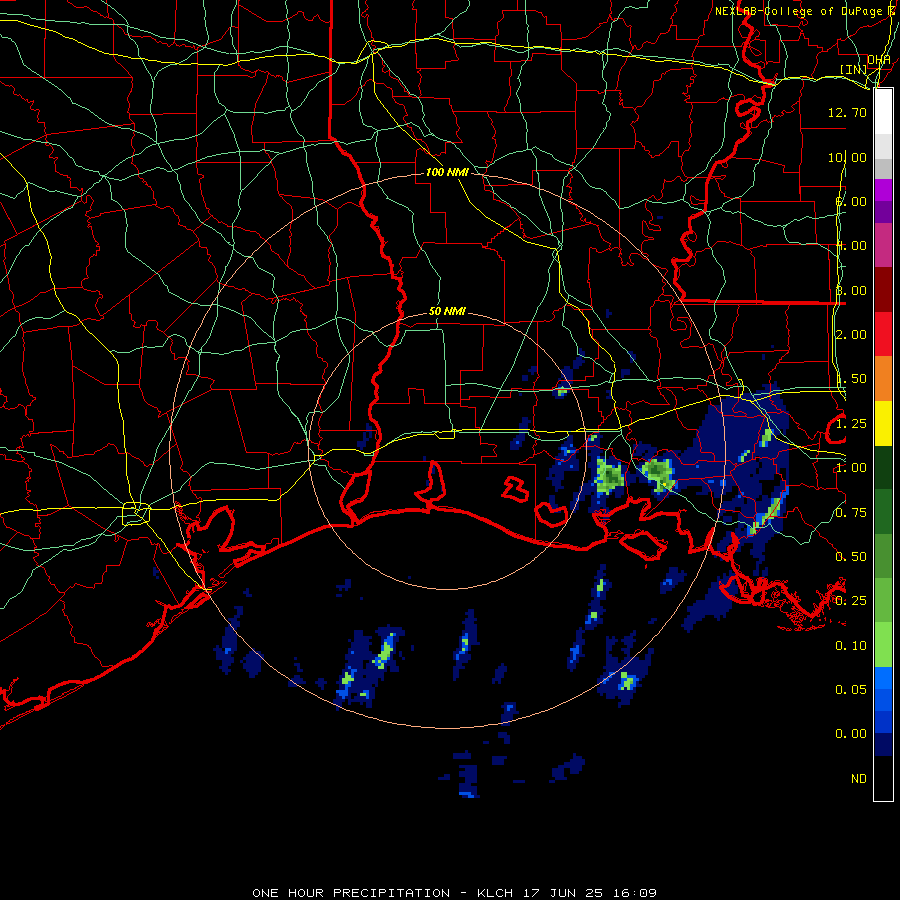
Task: Click the 0.25 scale value
Action: pyautogui.click(x=851, y=601)
